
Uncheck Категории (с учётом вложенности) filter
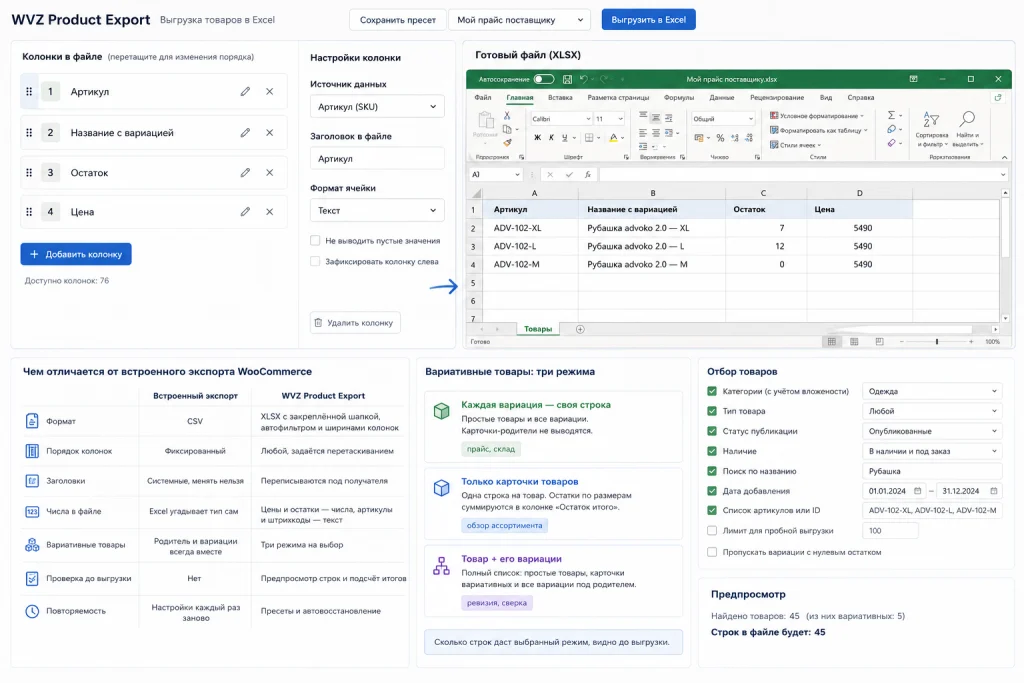coord(712,391)
